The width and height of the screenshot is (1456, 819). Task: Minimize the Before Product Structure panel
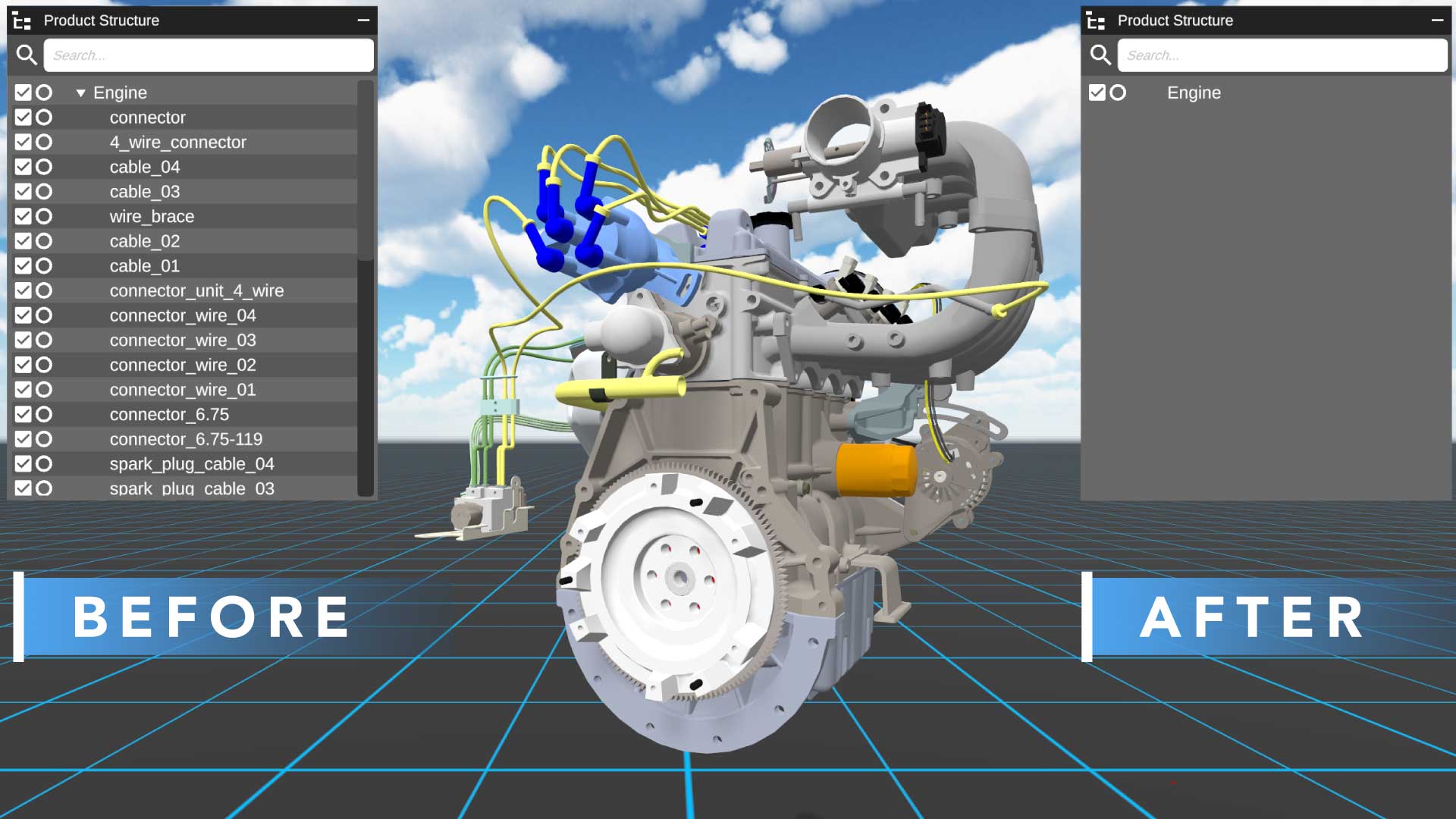tap(365, 19)
